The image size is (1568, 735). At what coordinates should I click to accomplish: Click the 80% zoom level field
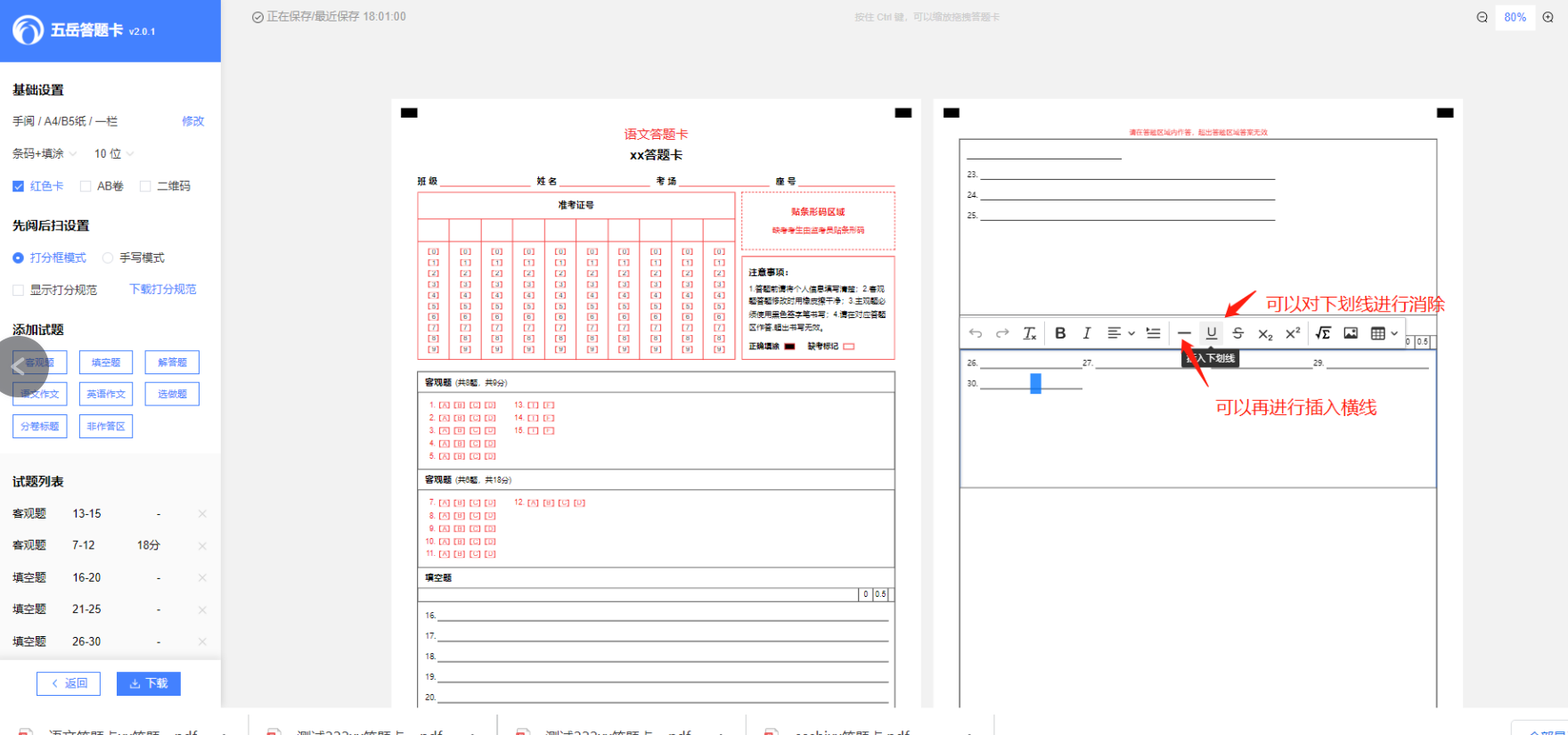point(1515,17)
